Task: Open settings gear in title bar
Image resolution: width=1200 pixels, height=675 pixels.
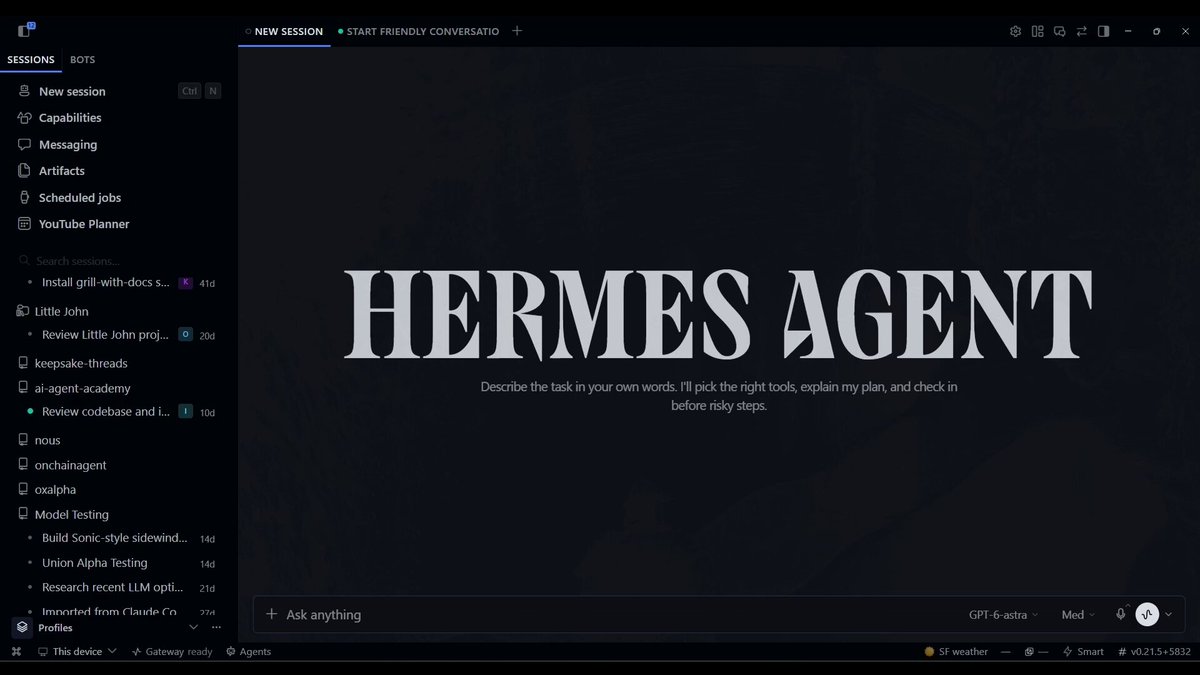Action: (1015, 31)
